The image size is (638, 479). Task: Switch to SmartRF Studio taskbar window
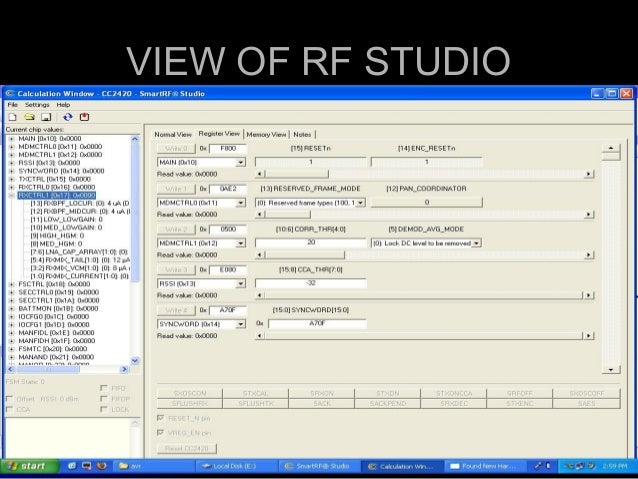[320, 466]
